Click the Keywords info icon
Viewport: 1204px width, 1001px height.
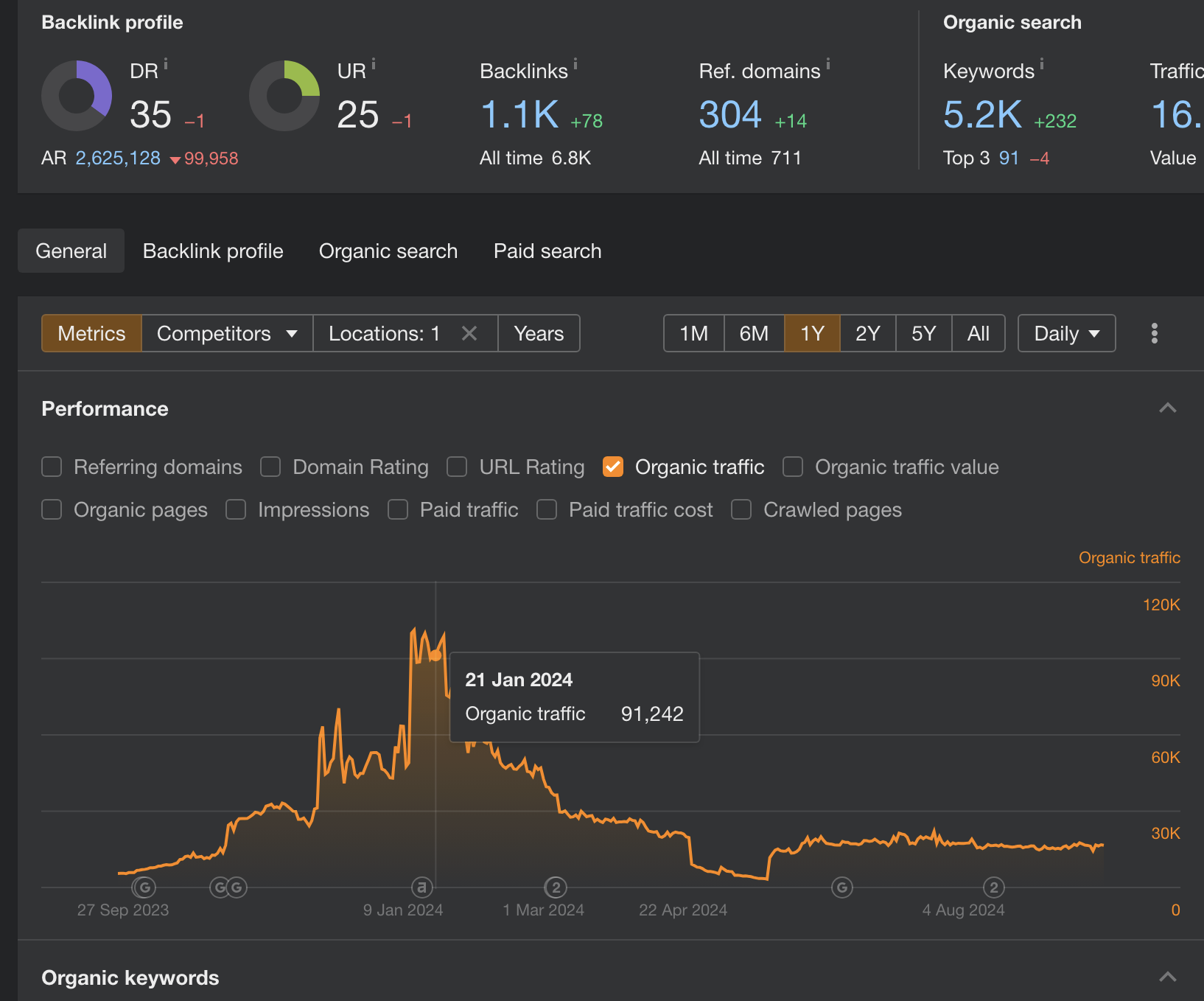[x=1042, y=64]
